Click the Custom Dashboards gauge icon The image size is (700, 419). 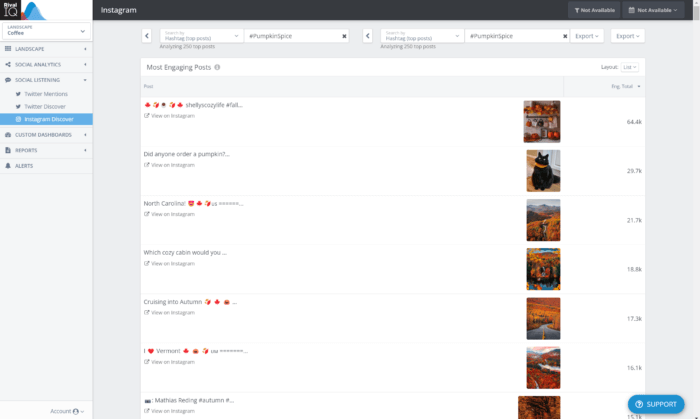click(x=8, y=135)
